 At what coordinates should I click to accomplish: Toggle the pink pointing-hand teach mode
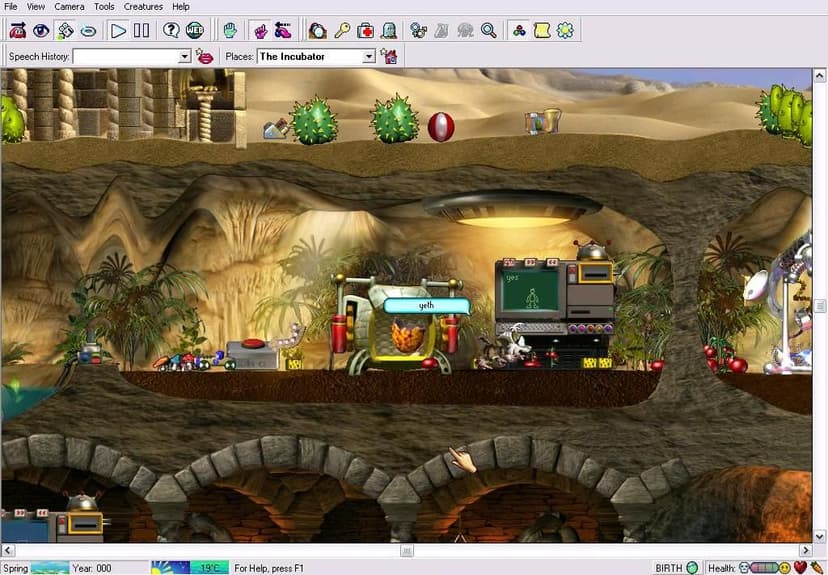pos(260,31)
